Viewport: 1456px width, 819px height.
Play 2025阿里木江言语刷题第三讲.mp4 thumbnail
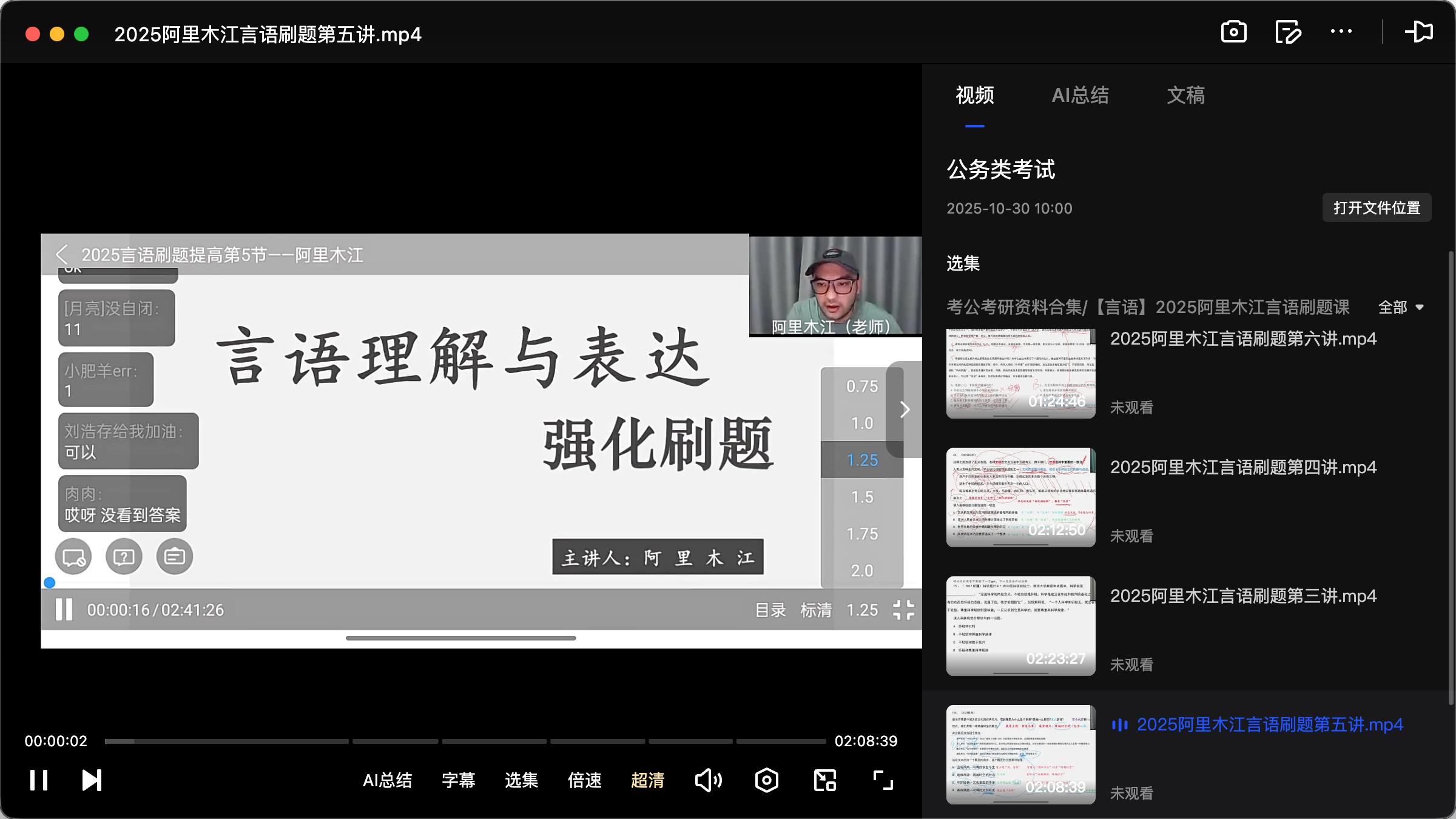(1020, 626)
